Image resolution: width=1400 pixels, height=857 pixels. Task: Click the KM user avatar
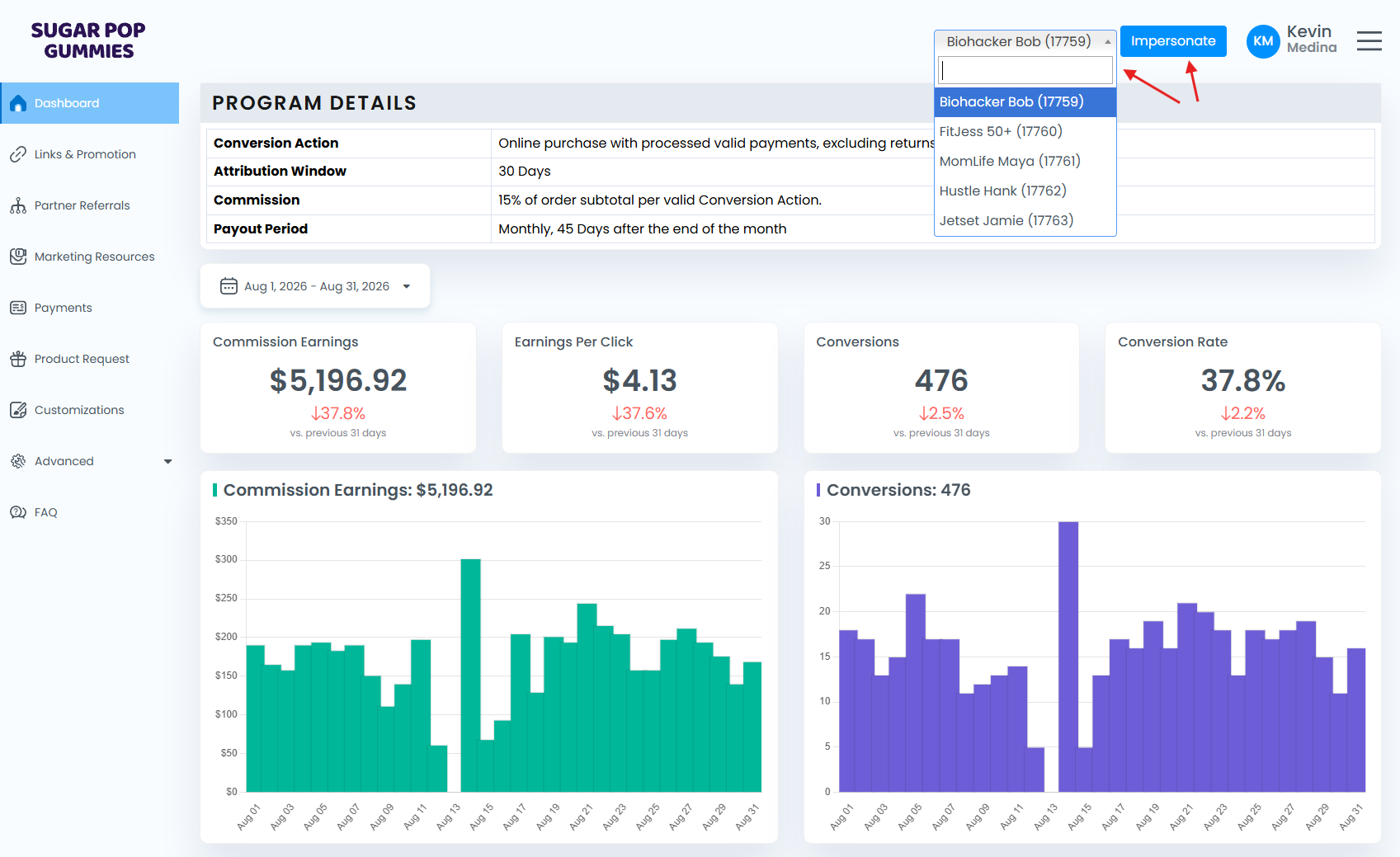pyautogui.click(x=1262, y=41)
